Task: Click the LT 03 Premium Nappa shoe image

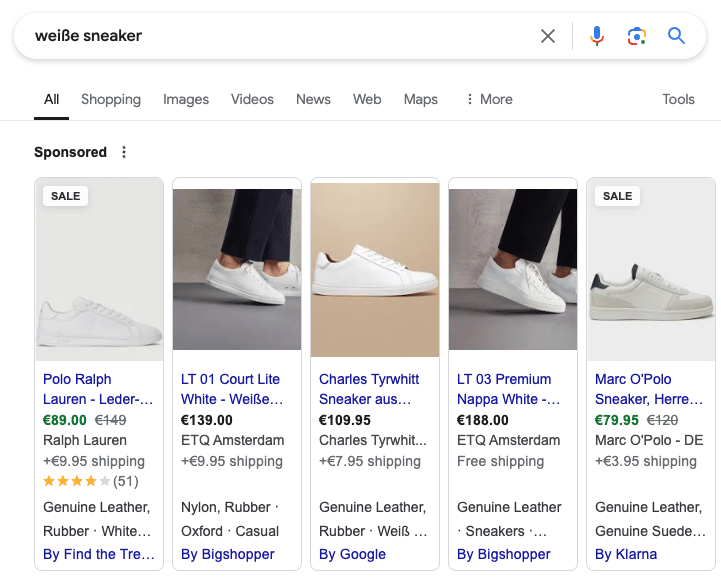Action: (513, 270)
